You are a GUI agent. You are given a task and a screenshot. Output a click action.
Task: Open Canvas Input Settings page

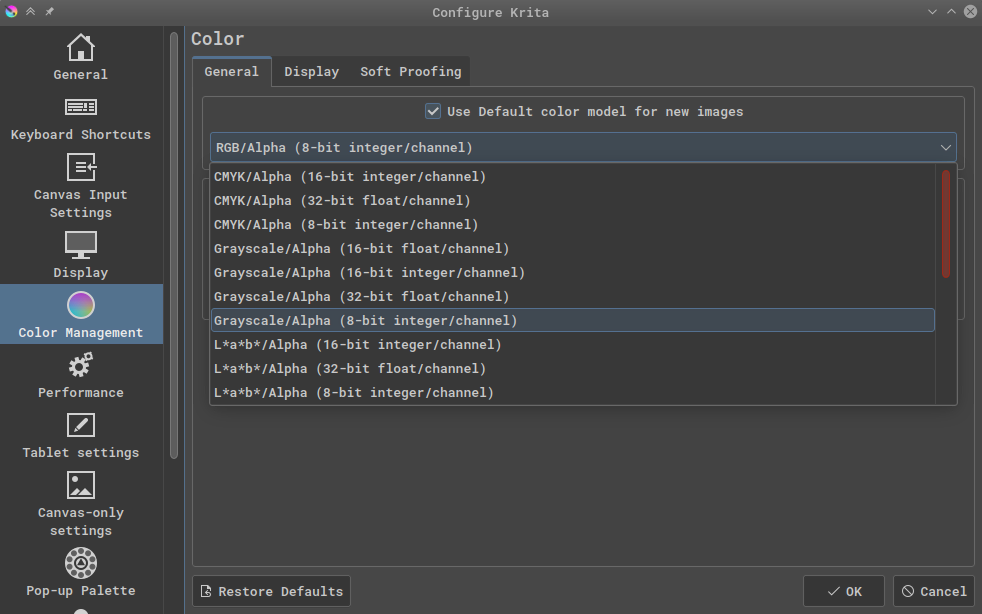point(81,185)
